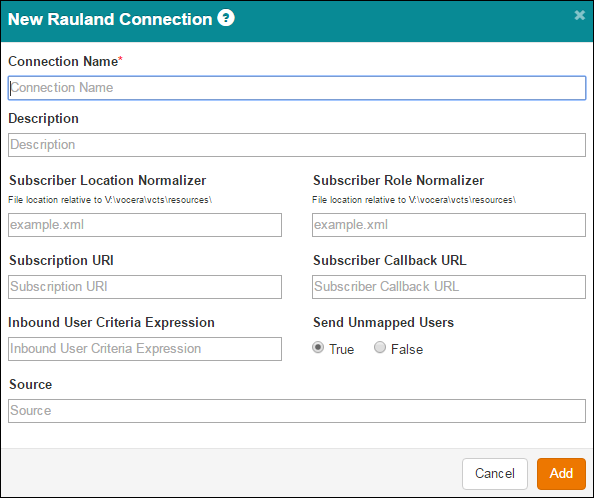Focus the Subscriber Role Normalizer file field
Image resolution: width=594 pixels, height=498 pixels.
click(x=449, y=225)
